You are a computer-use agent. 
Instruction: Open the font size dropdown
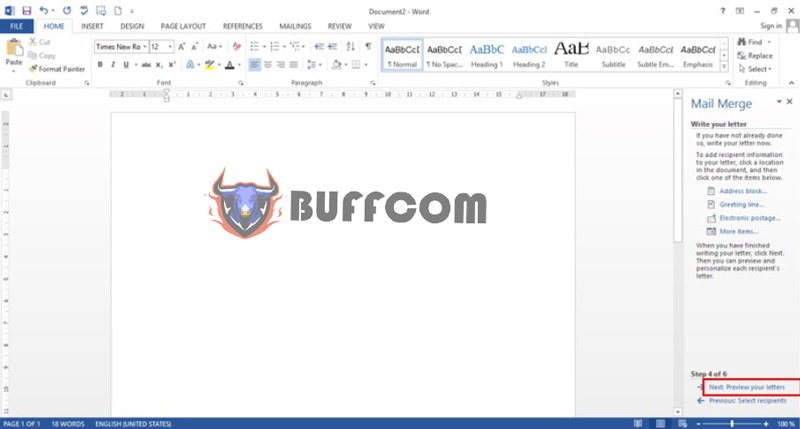170,46
